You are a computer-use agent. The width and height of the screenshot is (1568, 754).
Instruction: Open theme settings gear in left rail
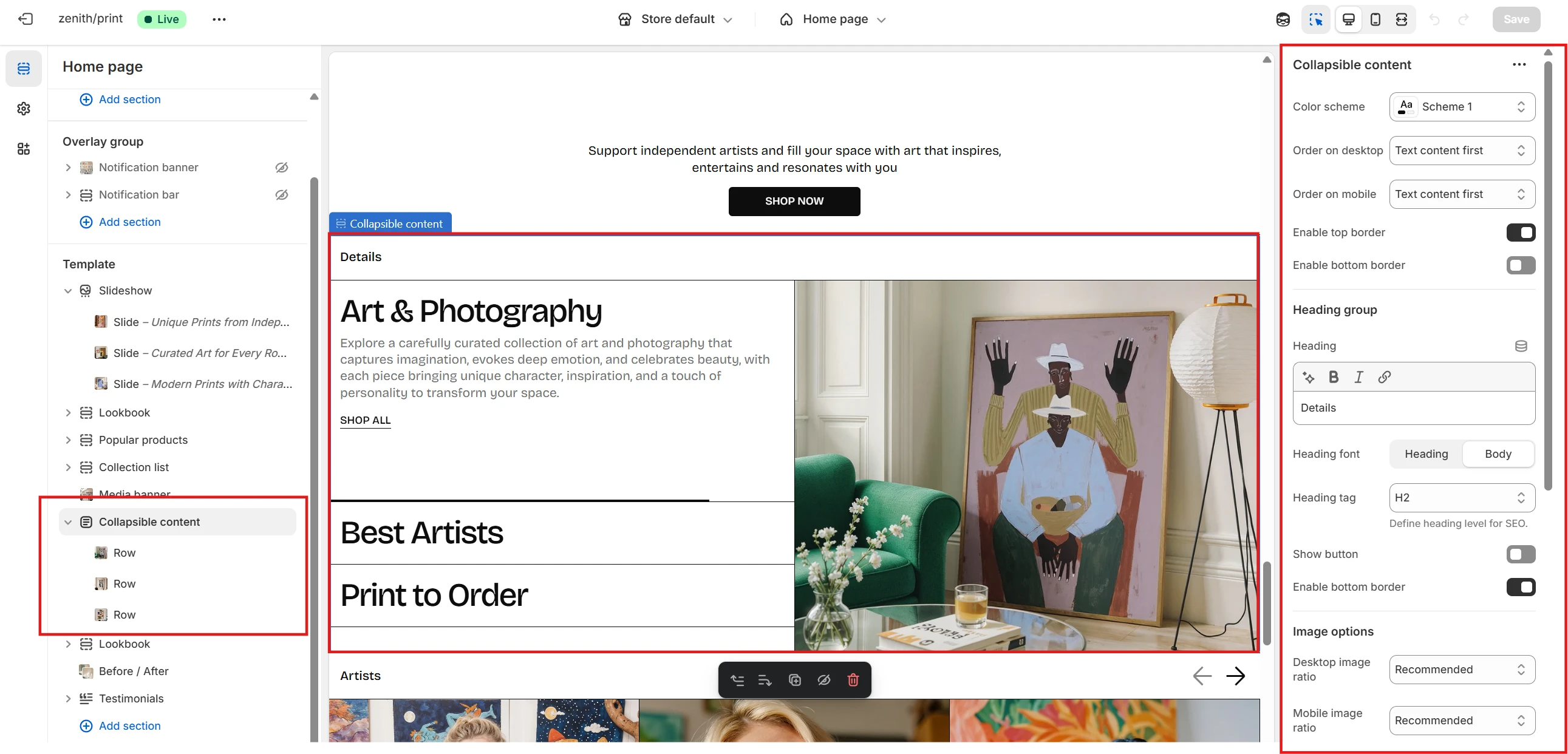(24, 108)
